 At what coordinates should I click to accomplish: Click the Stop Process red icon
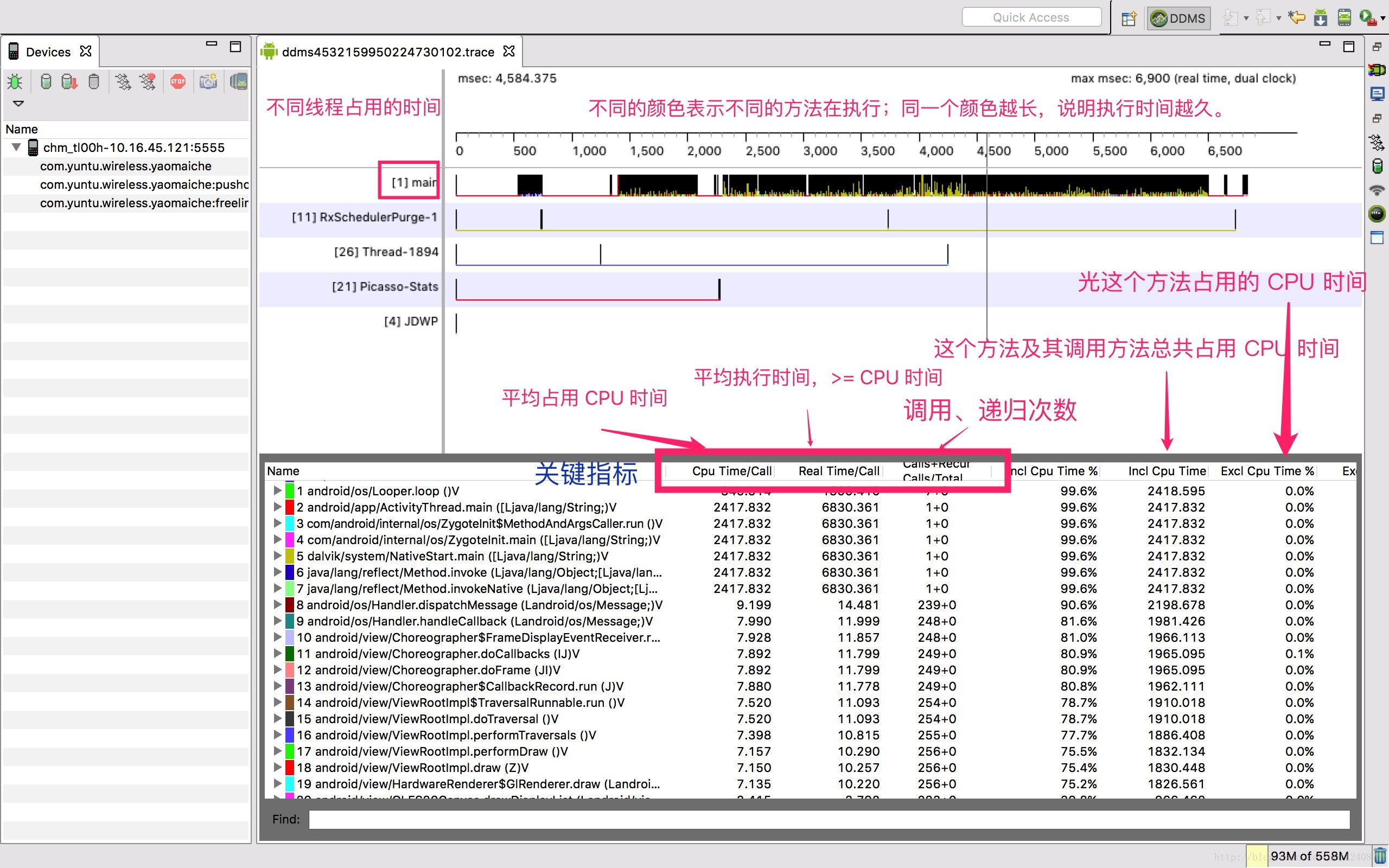coord(178,82)
